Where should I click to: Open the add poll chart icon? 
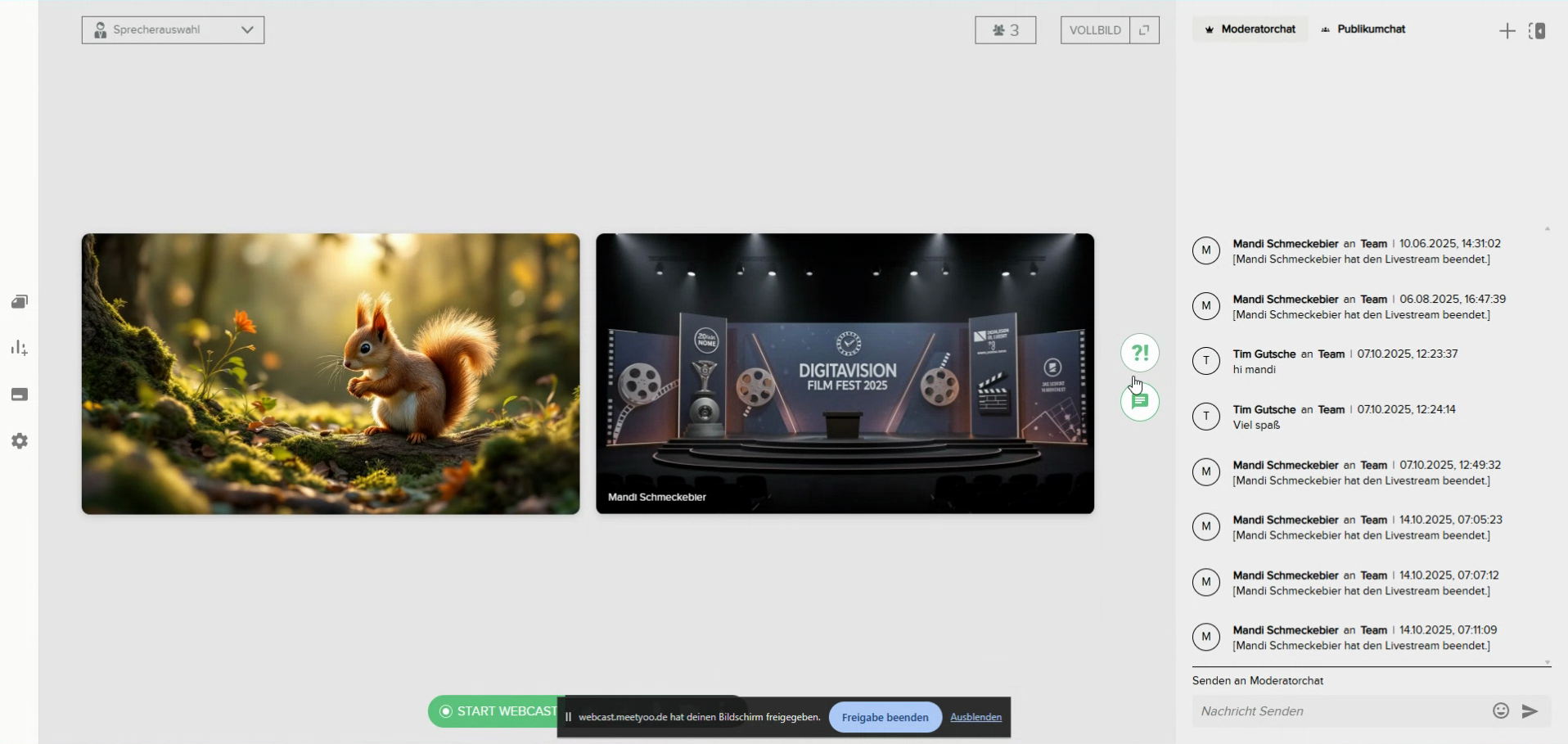point(20,349)
